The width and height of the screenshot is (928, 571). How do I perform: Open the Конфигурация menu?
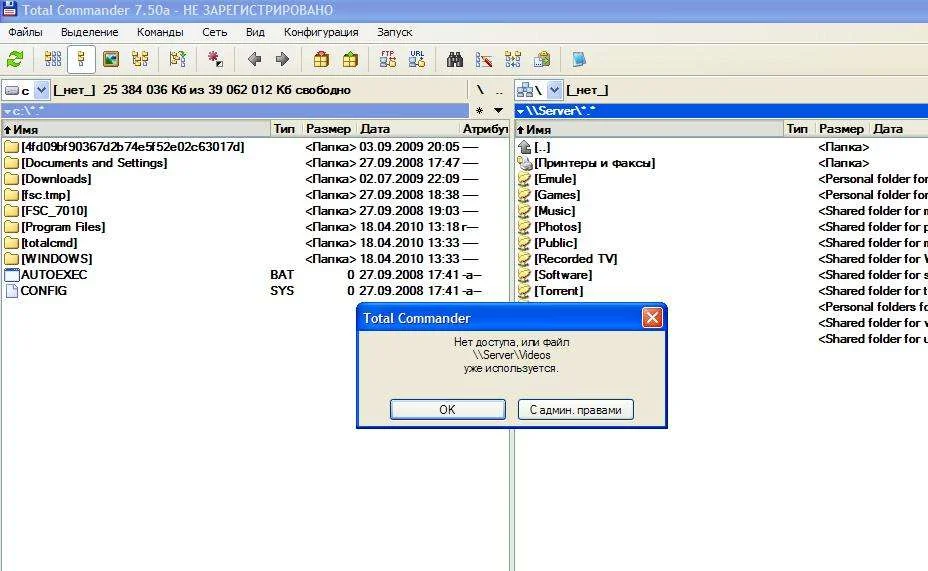click(x=321, y=32)
